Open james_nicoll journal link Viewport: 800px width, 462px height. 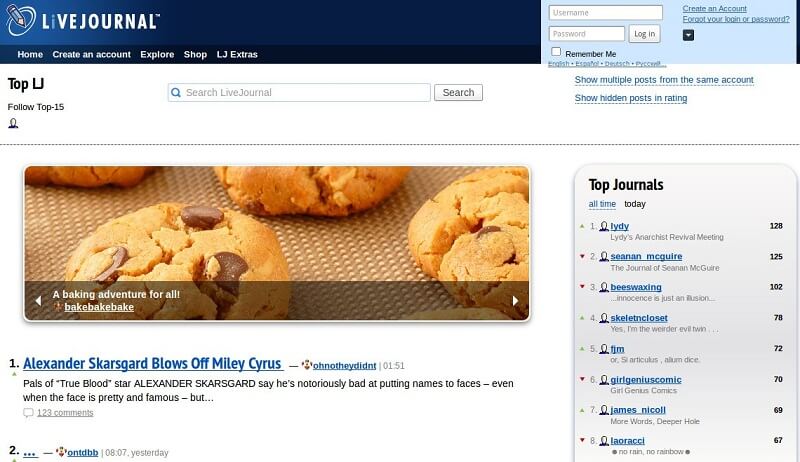[x=638, y=410]
